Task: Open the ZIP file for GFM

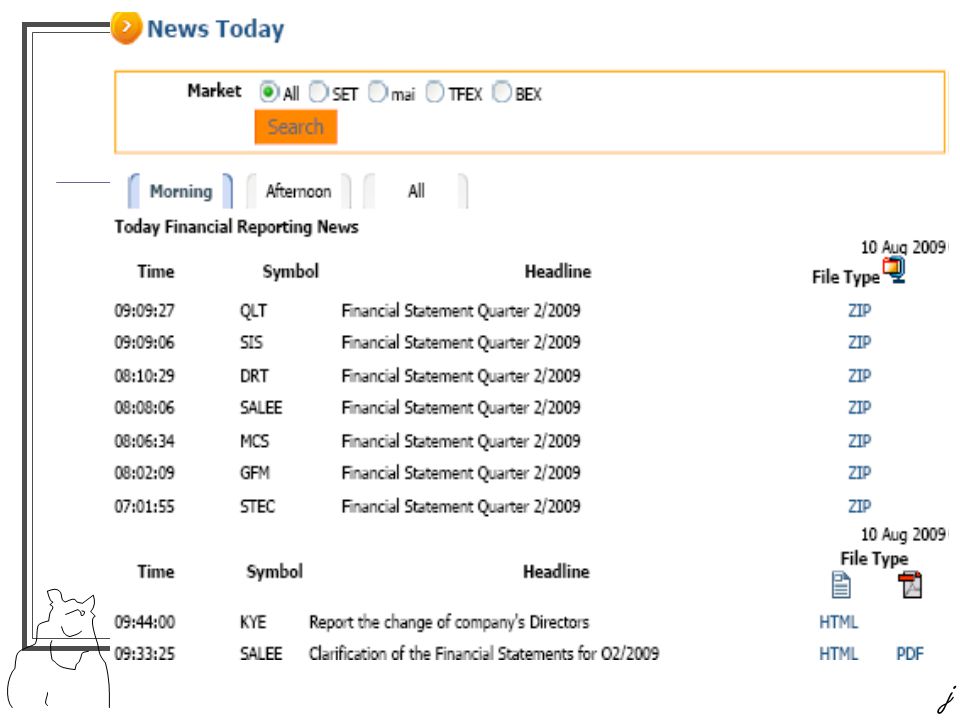Action: tap(859, 473)
